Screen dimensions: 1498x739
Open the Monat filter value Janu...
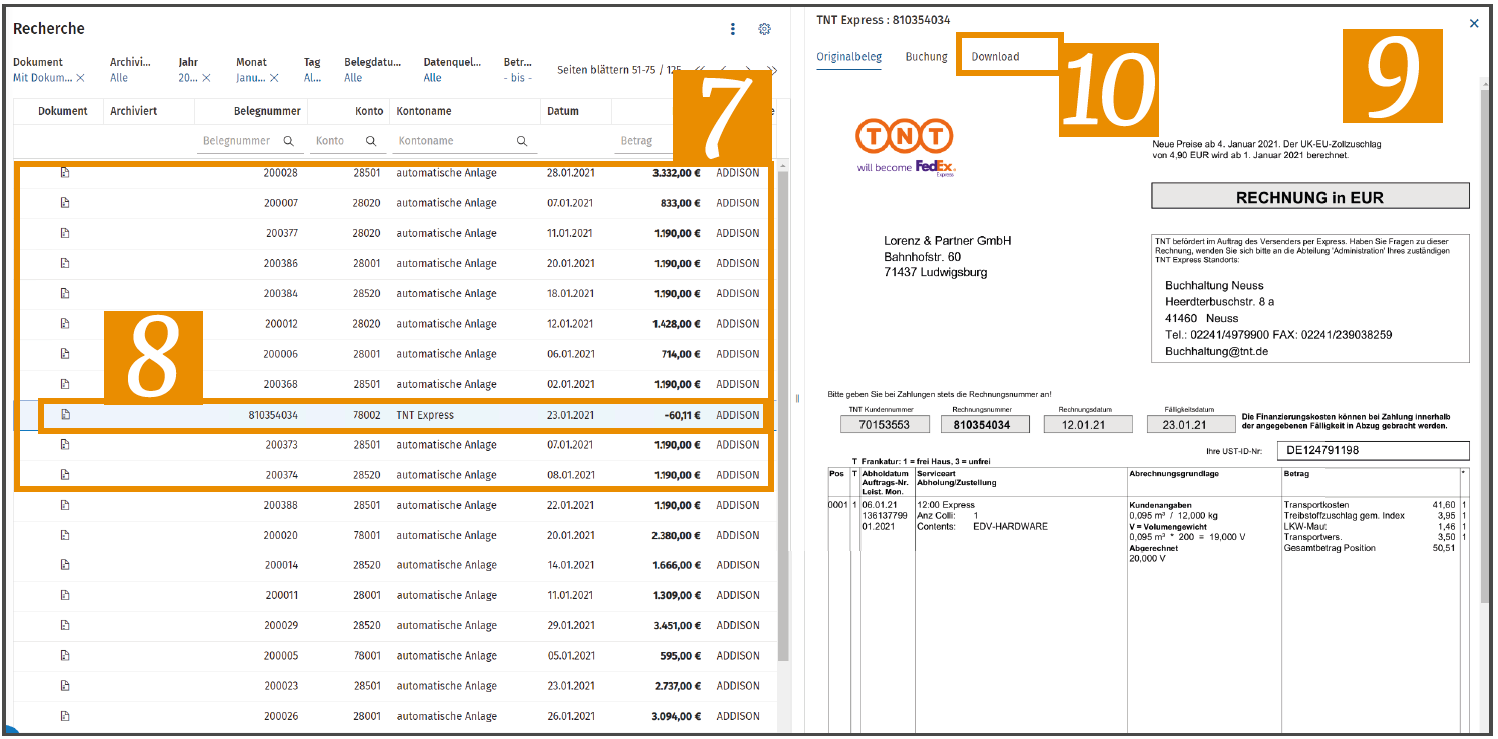pos(250,78)
